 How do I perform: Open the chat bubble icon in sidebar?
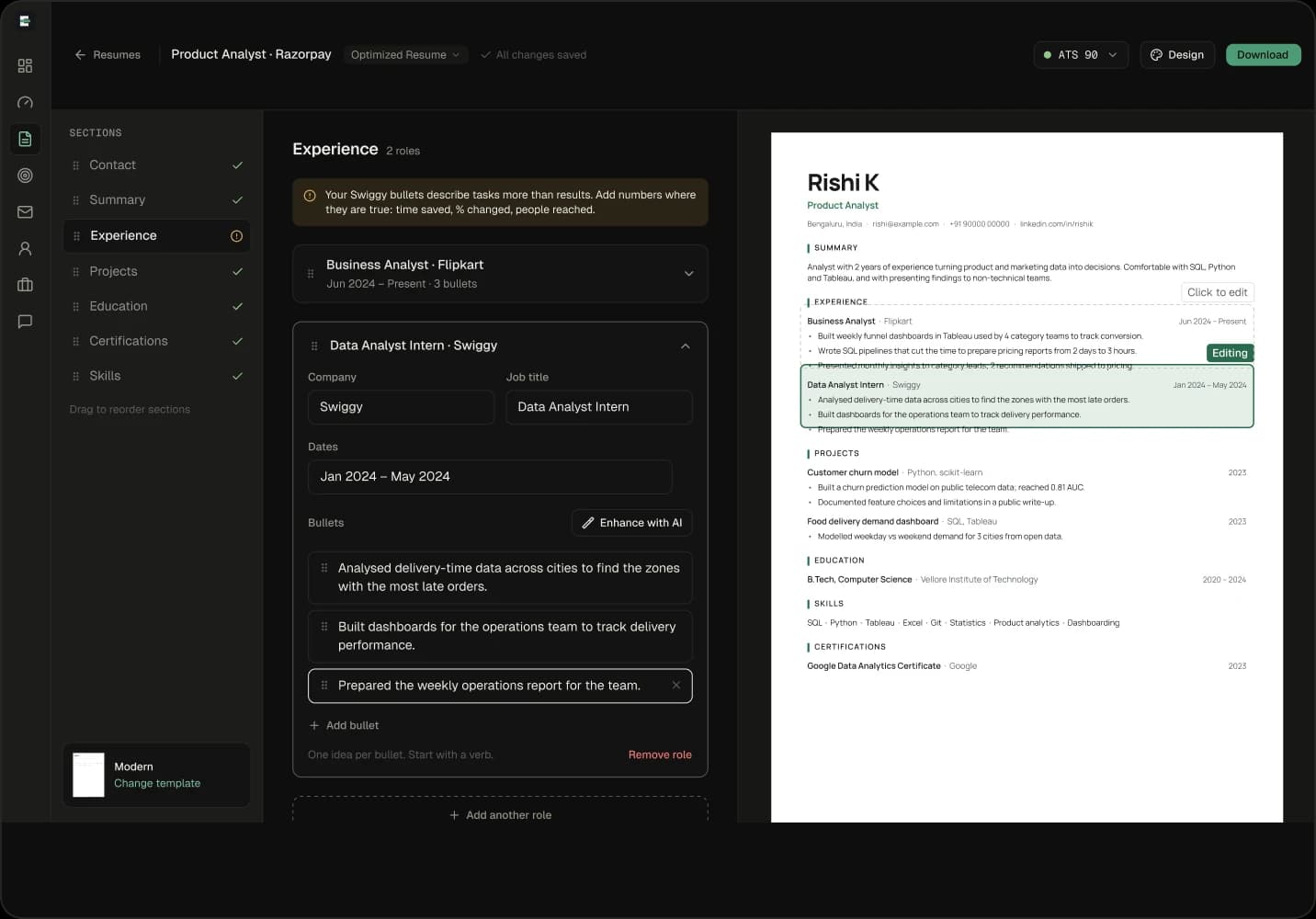point(25,322)
